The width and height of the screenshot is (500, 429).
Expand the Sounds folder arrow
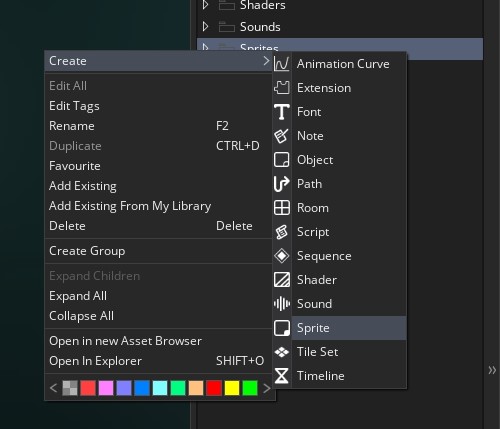206,26
